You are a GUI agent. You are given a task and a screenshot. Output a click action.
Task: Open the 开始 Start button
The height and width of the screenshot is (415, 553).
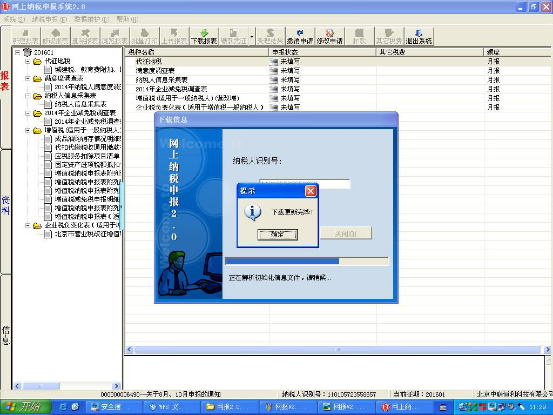(25, 407)
